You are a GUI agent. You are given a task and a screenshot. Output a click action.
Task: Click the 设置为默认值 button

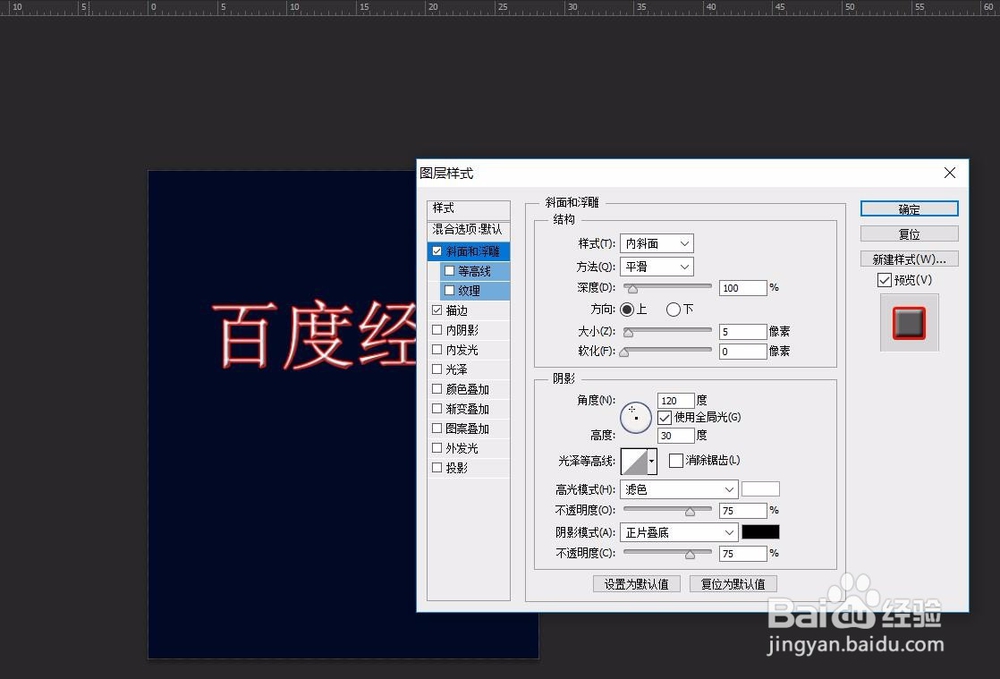tap(636, 583)
